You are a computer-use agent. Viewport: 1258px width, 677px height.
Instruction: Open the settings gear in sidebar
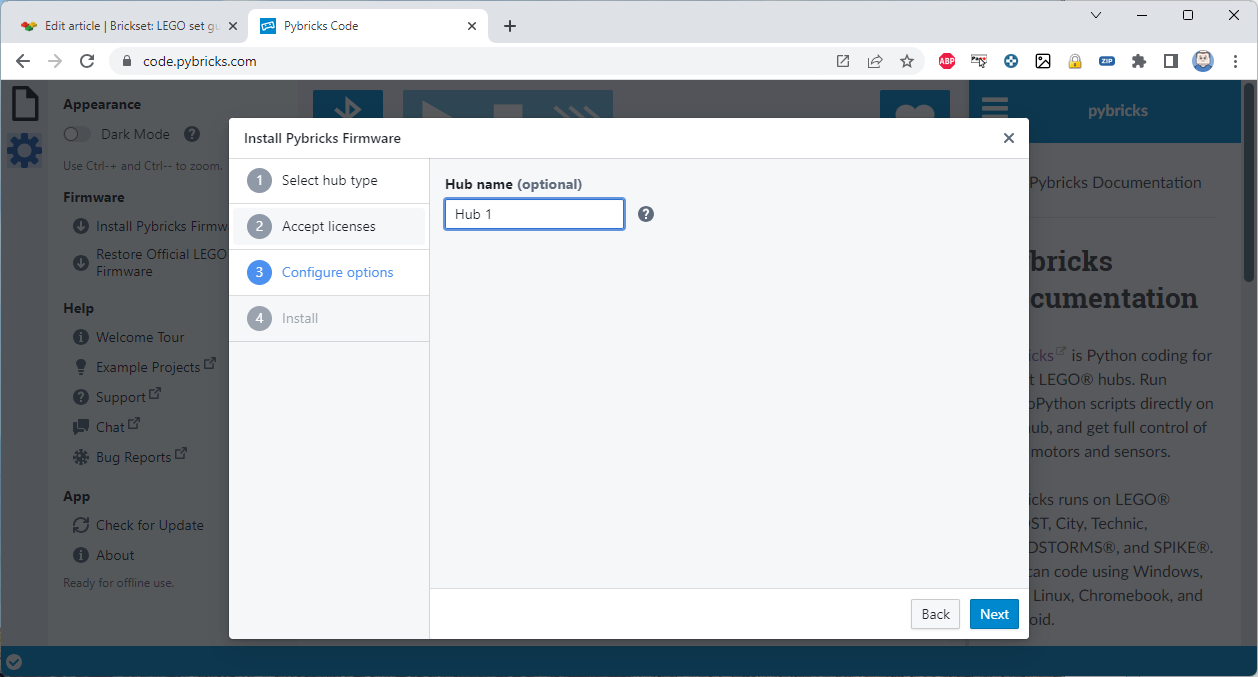click(x=24, y=151)
